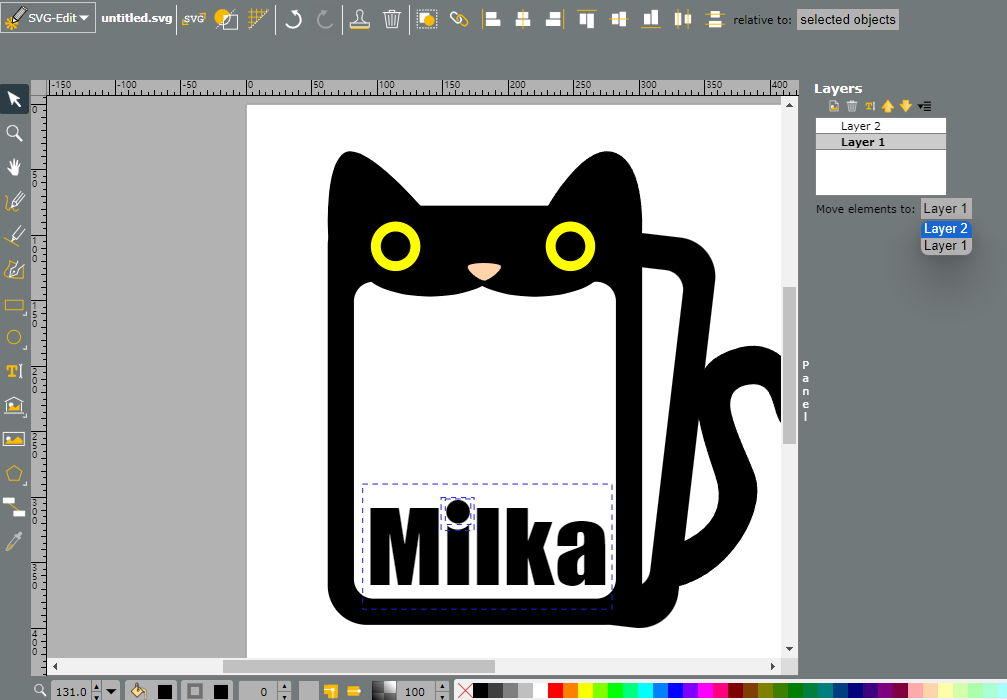Open the zoom level dropdown arrow
Image resolution: width=1007 pixels, height=700 pixels.
click(111, 691)
